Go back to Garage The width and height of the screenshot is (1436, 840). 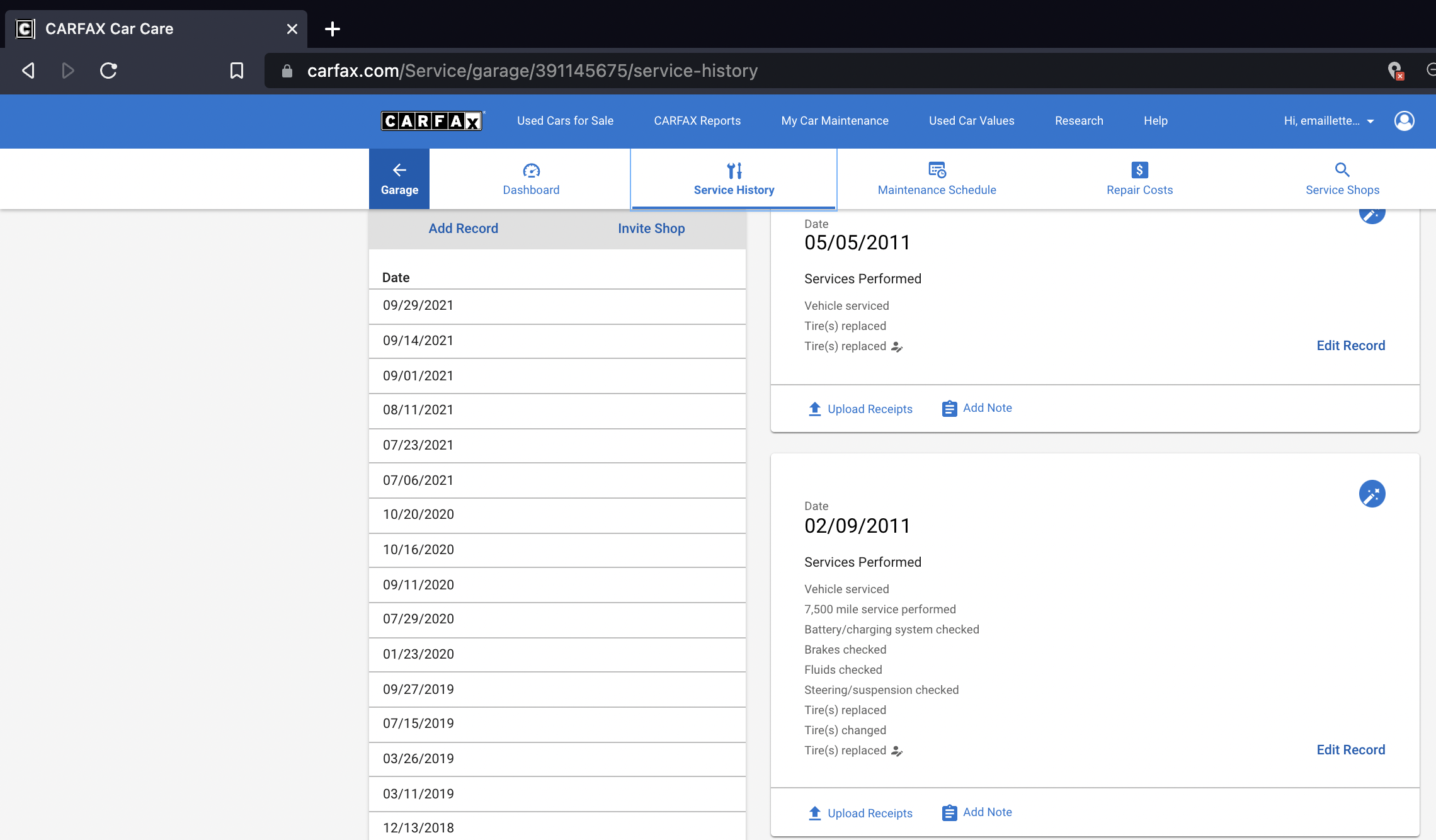[x=399, y=179]
